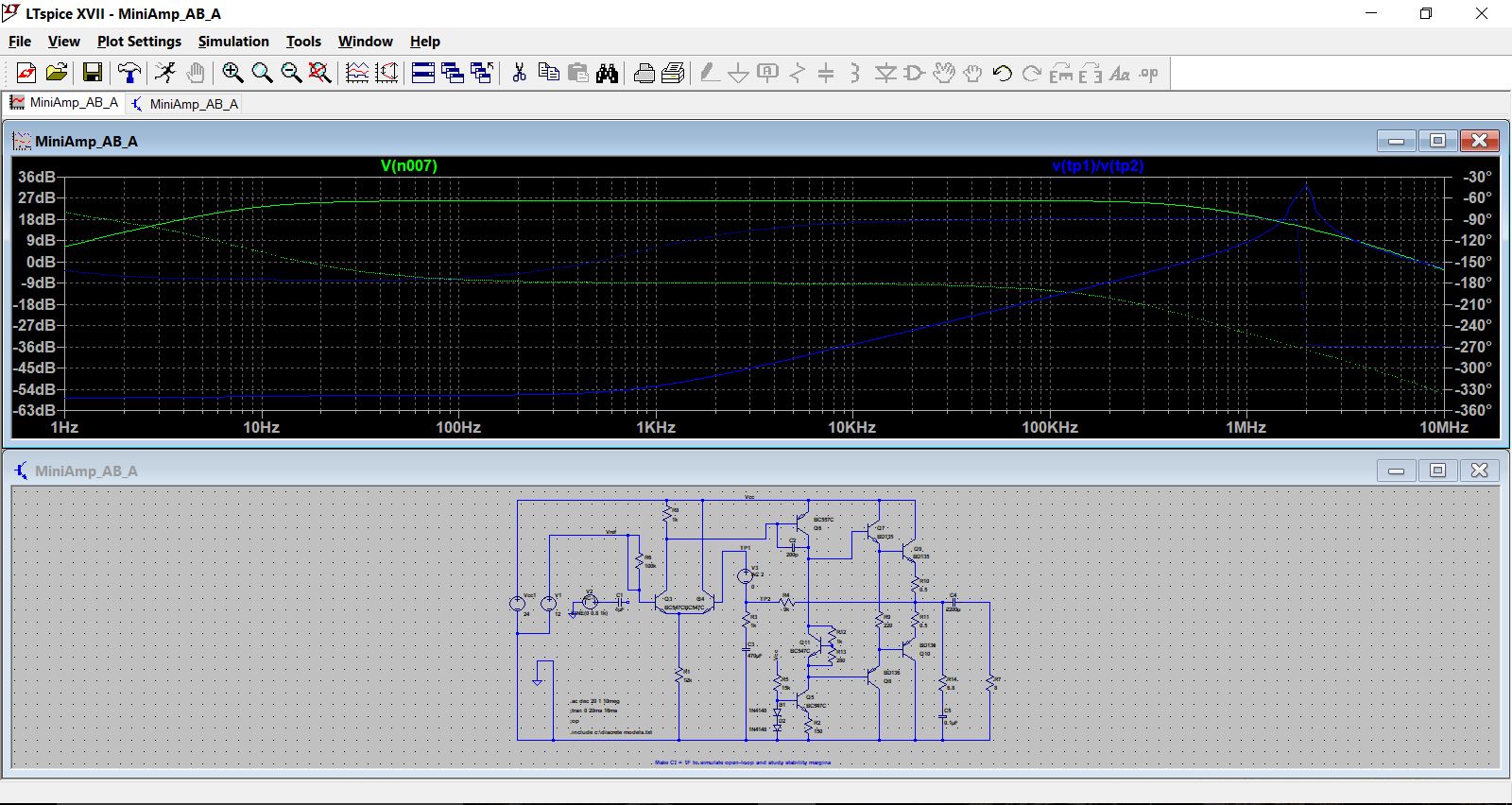Viewport: 1512px width, 805px height.
Task: Click the blue note text below schematic
Action: pos(742,762)
